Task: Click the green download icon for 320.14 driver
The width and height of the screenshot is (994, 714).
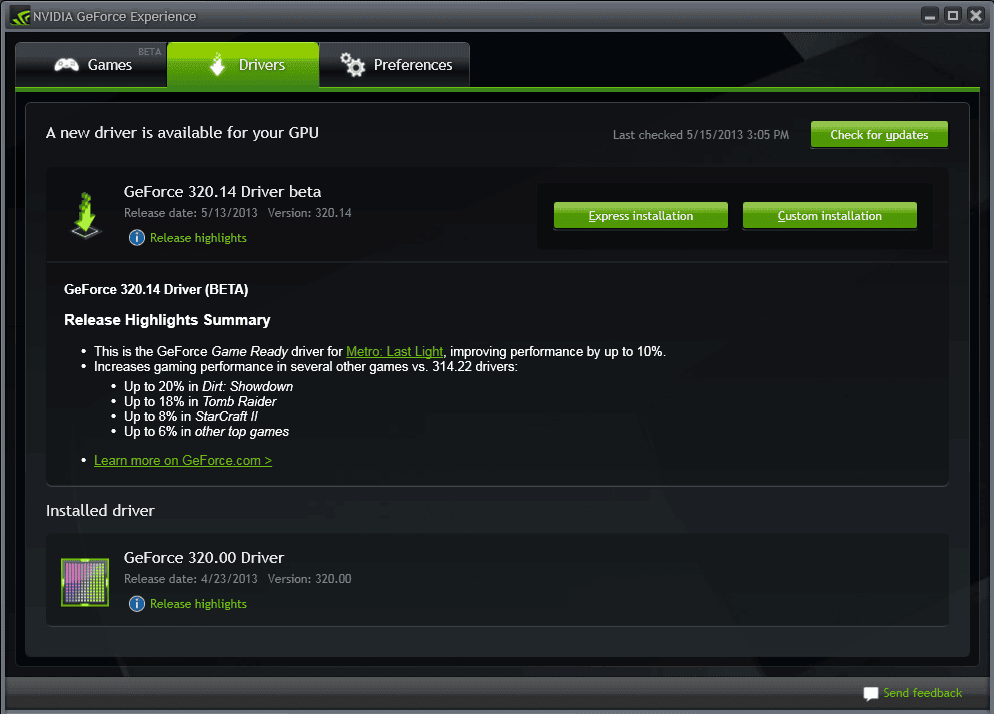Action: tap(86, 216)
